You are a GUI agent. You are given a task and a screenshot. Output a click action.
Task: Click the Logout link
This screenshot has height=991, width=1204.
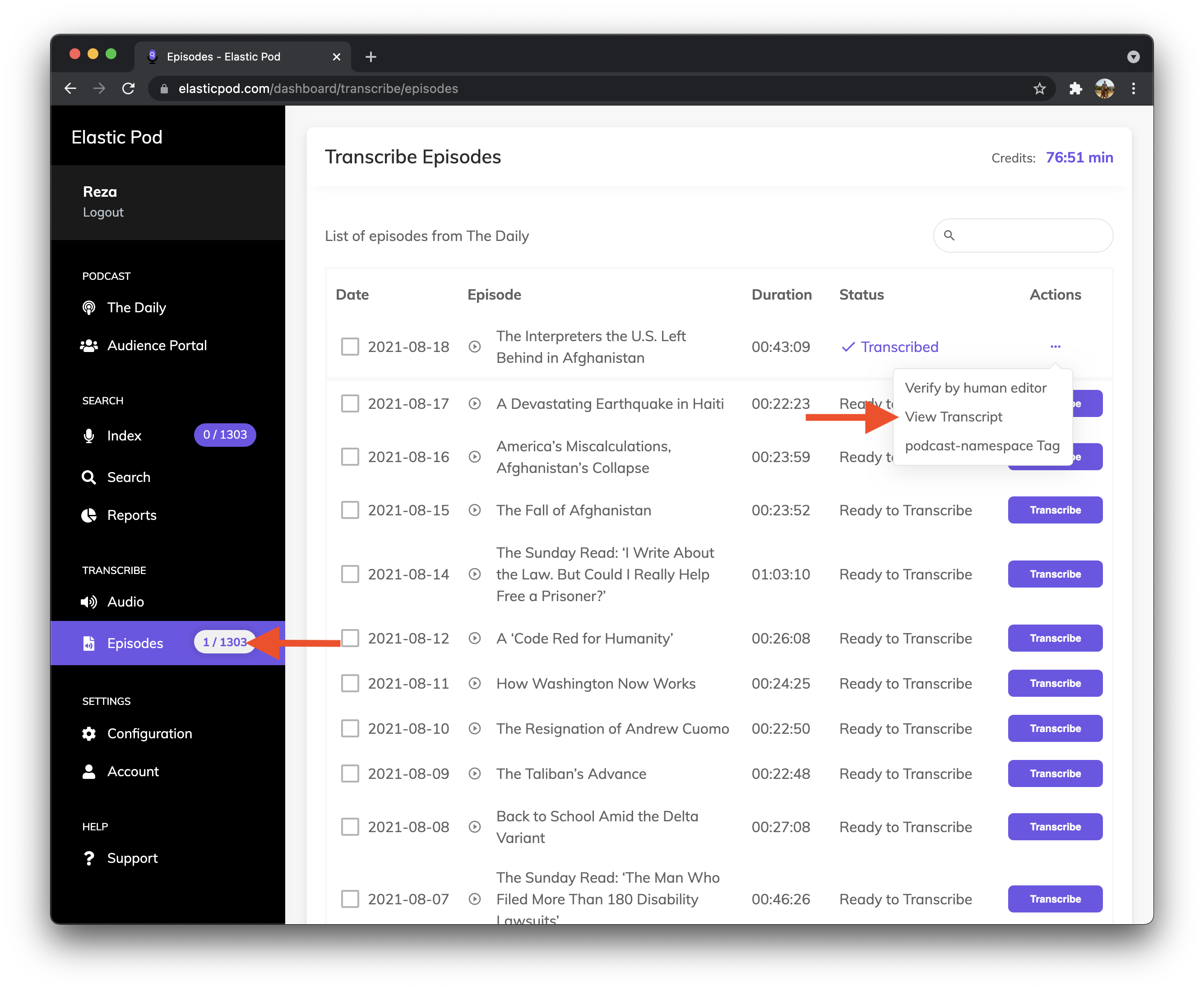click(103, 213)
